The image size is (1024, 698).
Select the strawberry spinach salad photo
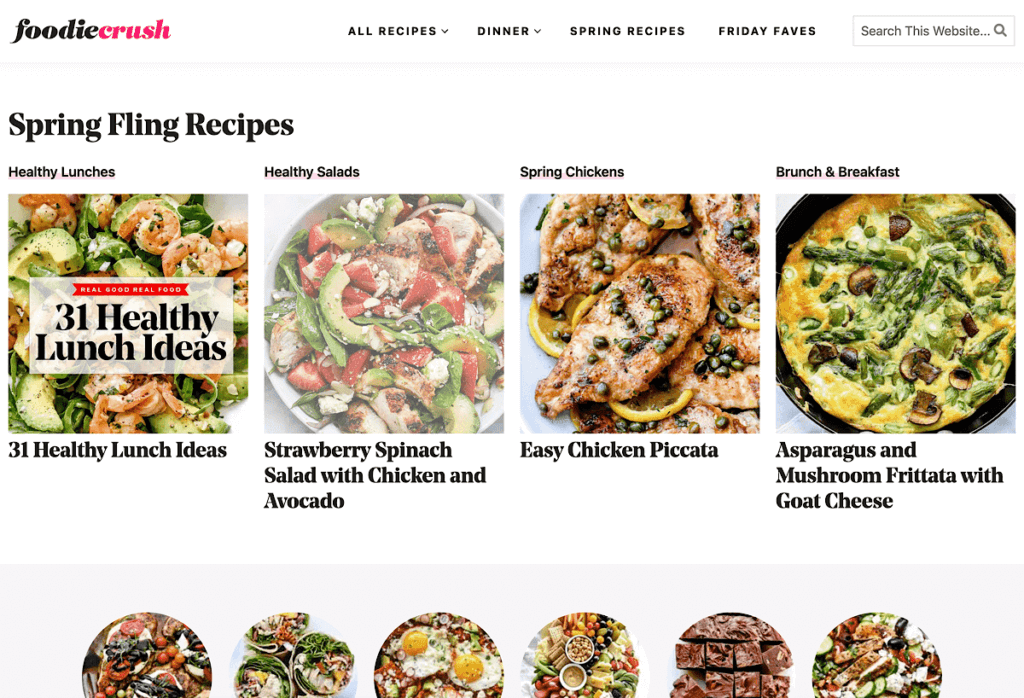[384, 313]
